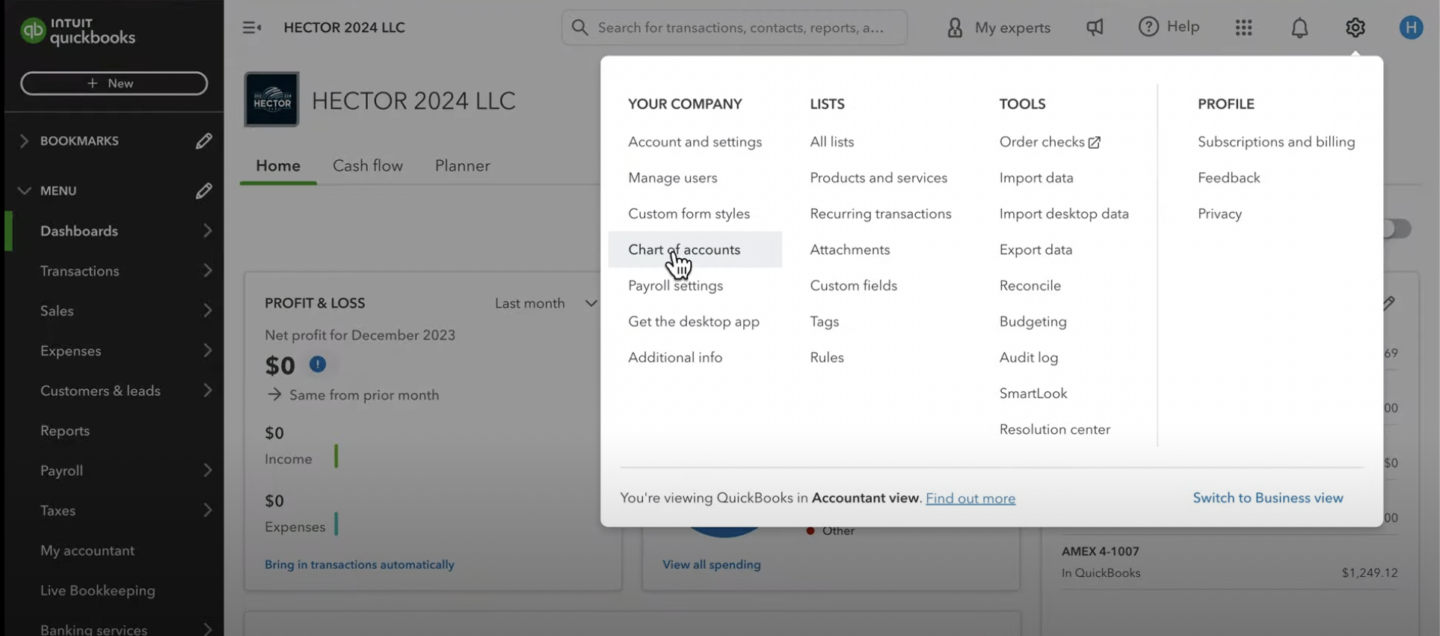1440x636 pixels.
Task: Click the settings gear icon
Action: (x=1355, y=28)
